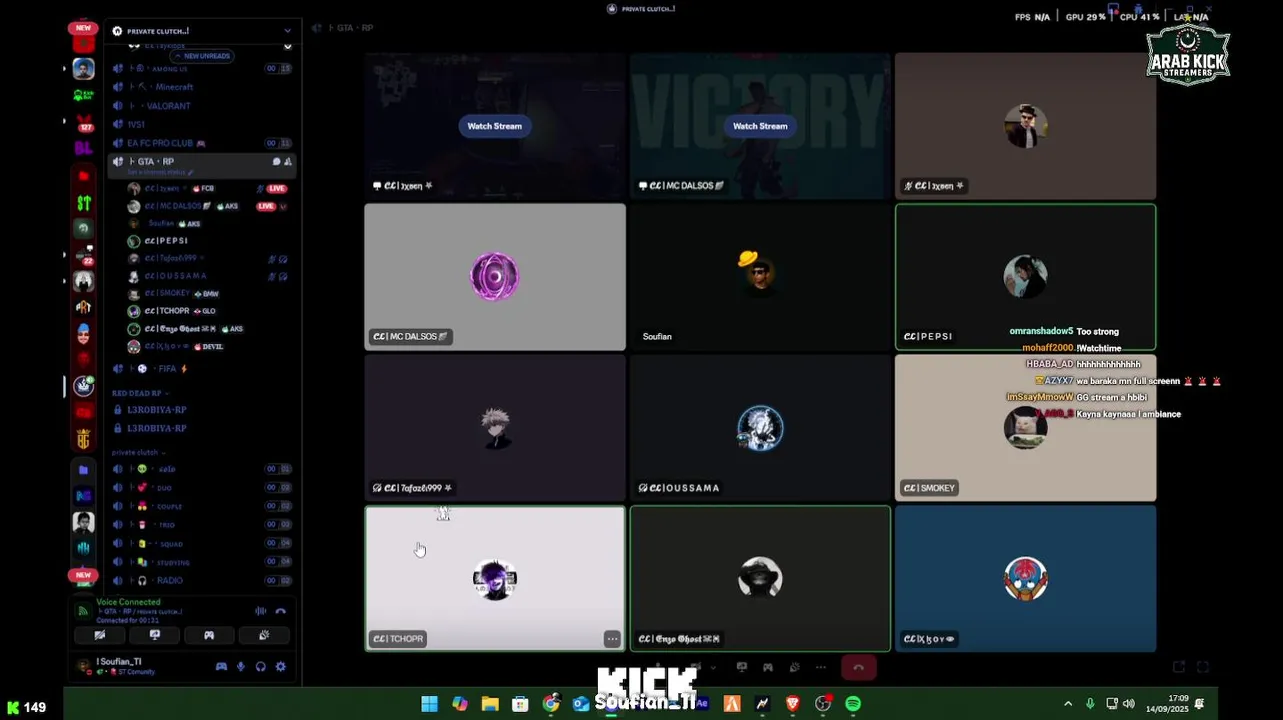Open User Settings gear
1283x720 pixels.
(280, 667)
